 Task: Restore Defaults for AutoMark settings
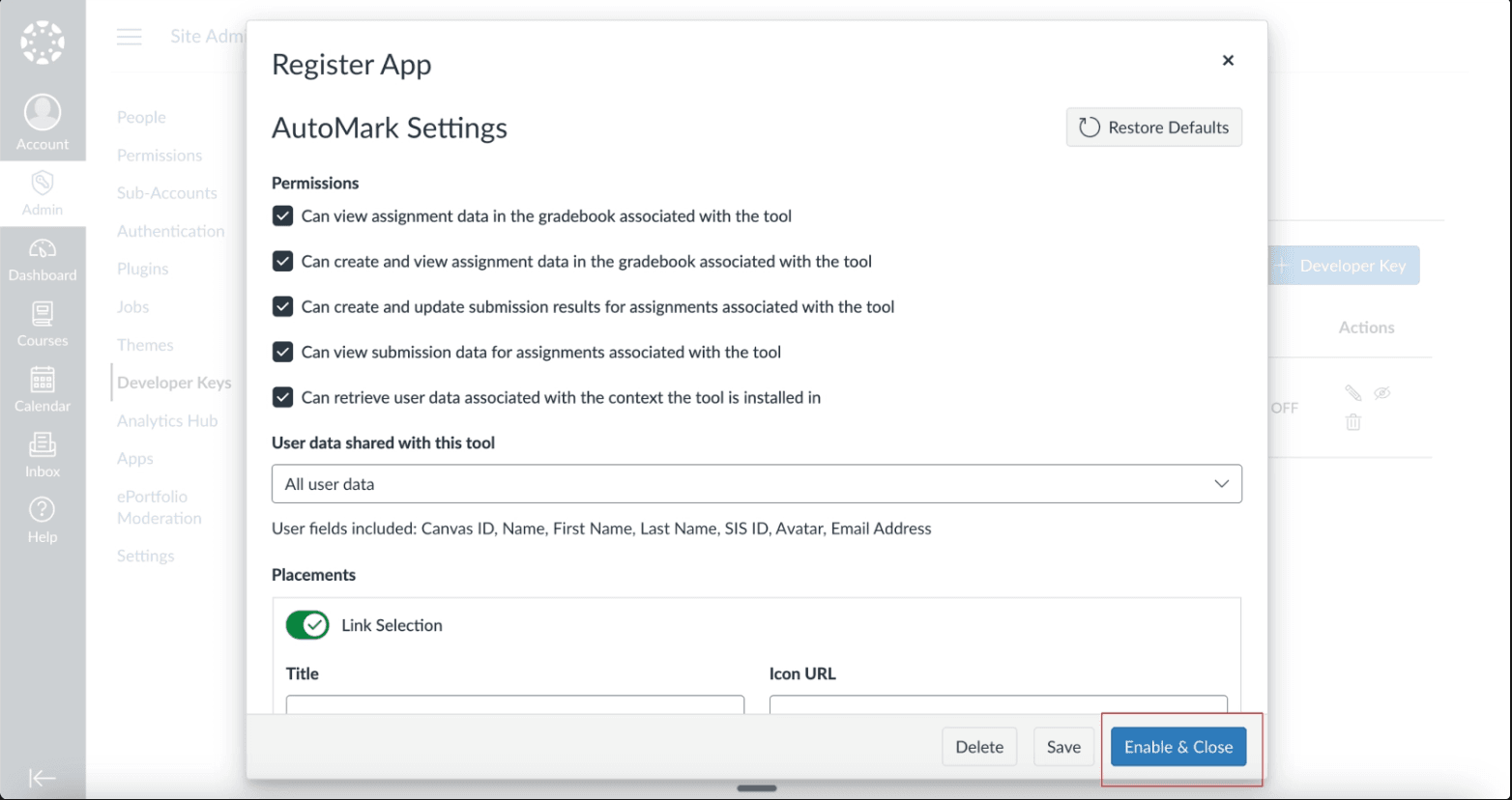click(1153, 127)
